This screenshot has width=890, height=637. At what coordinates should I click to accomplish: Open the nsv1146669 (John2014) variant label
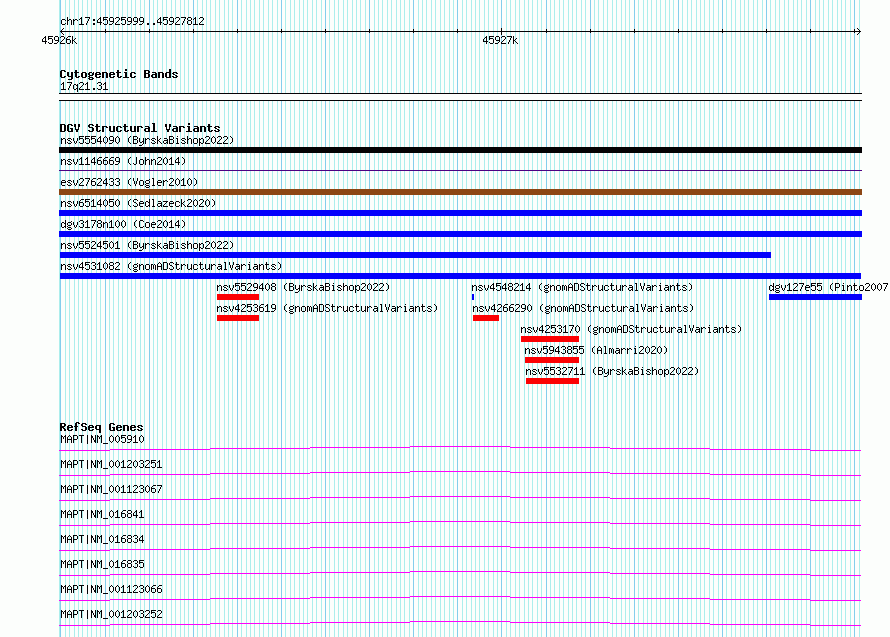[x=123, y=161]
